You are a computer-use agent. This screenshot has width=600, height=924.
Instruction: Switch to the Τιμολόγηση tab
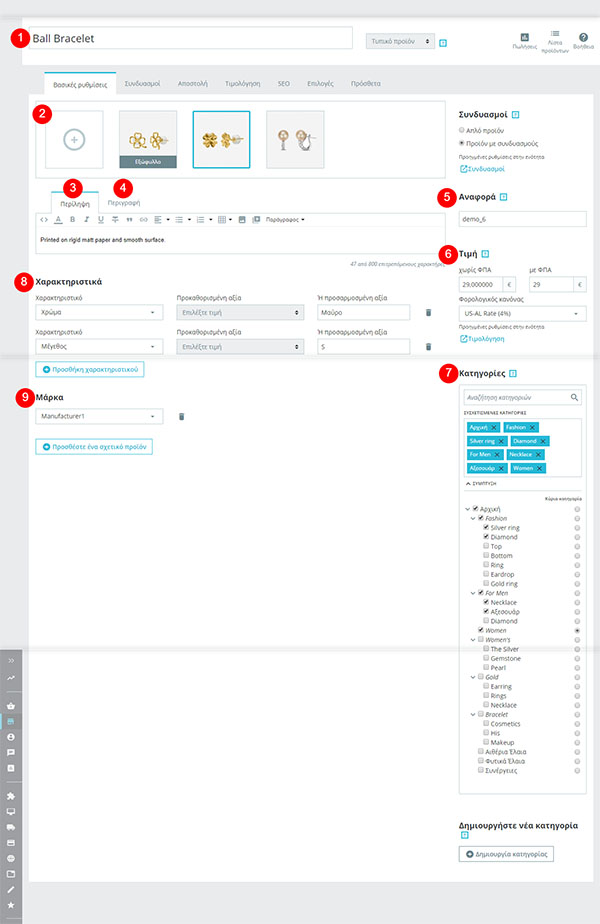pos(242,84)
